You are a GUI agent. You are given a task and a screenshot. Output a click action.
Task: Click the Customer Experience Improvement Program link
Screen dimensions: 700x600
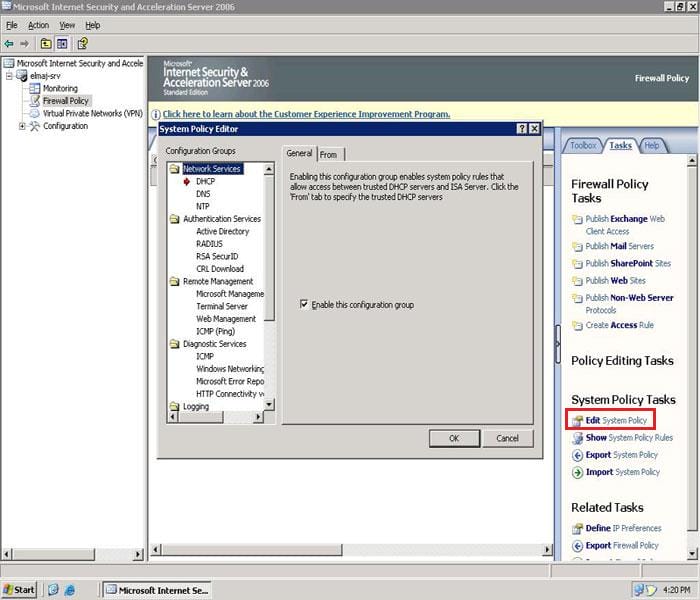point(306,114)
